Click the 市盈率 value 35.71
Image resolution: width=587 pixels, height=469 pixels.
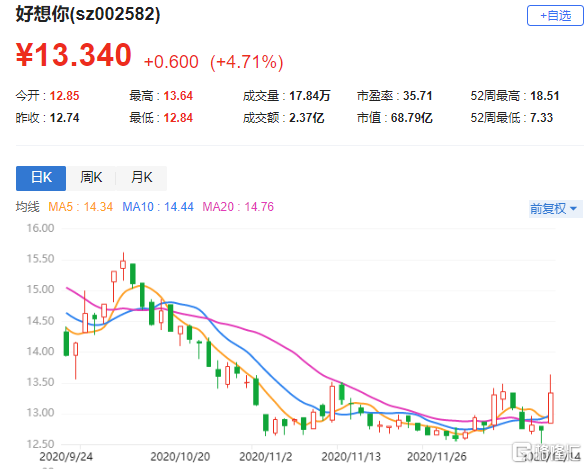click(x=417, y=96)
